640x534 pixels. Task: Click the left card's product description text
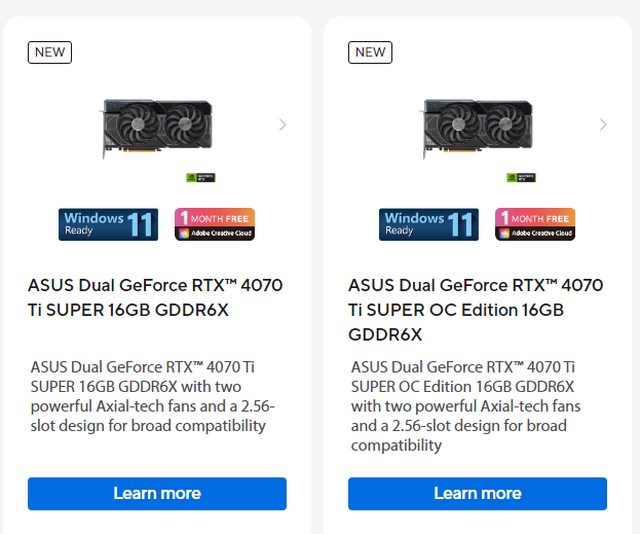click(x=152, y=397)
